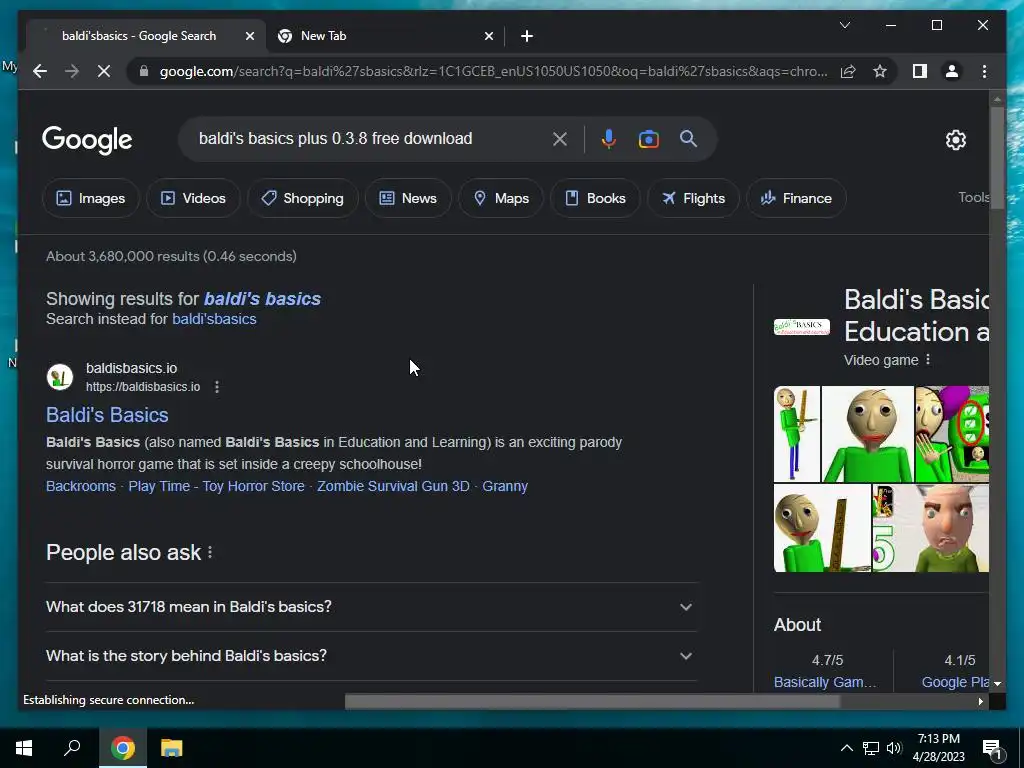Open People also ask options menu

210,552
